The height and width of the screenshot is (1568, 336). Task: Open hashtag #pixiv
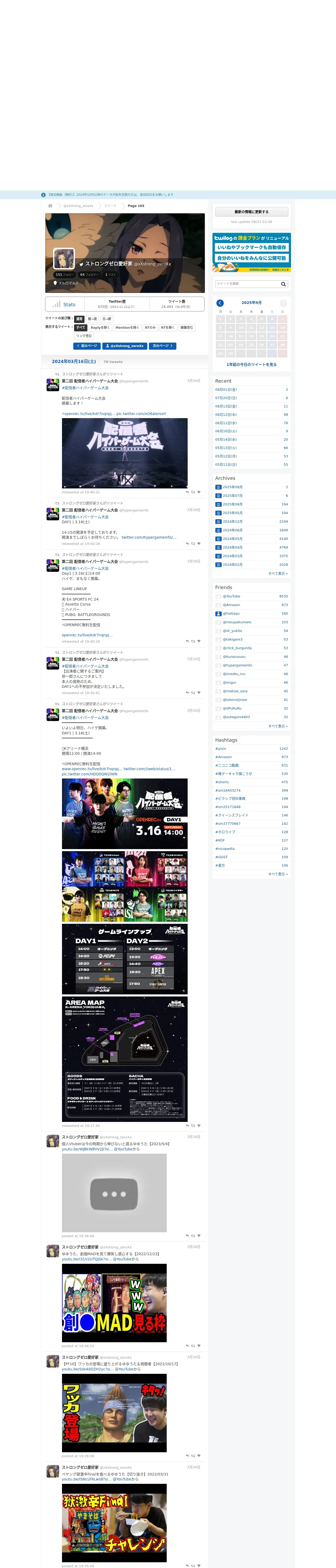tap(221, 749)
